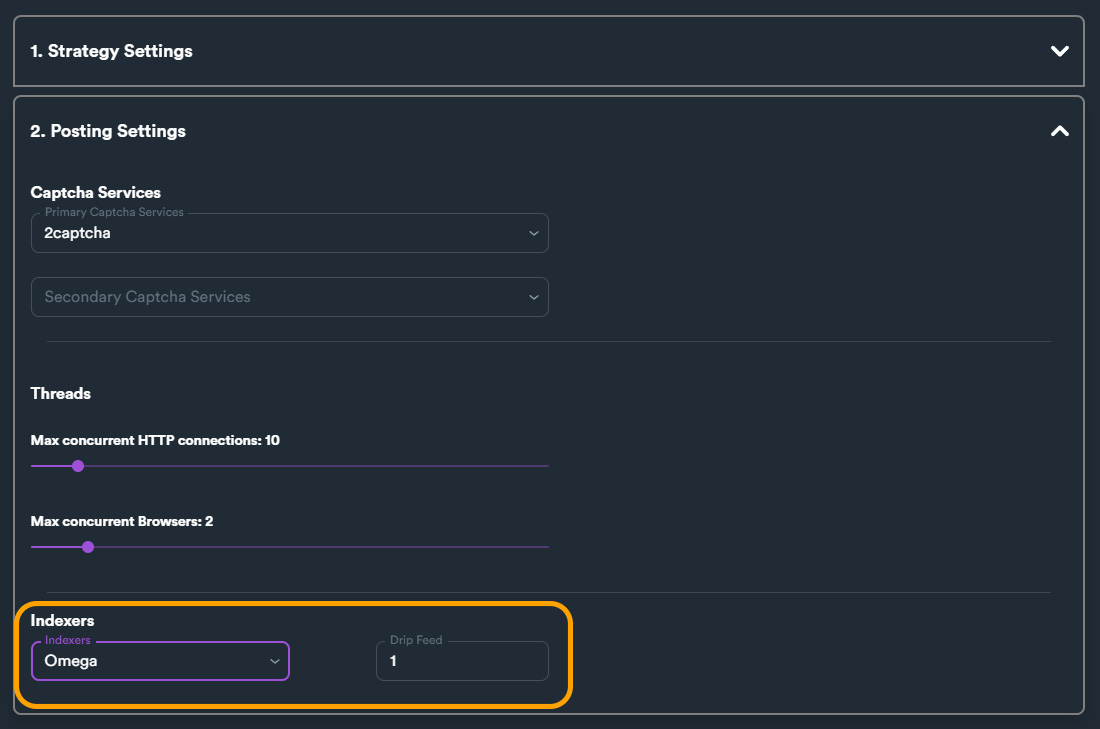1100x729 pixels.
Task: Click the 2. Posting Settings section title
Action: tap(108, 131)
